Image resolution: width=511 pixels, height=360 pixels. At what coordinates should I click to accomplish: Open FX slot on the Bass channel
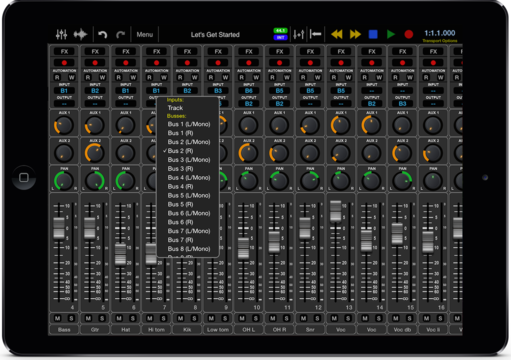coord(64,51)
